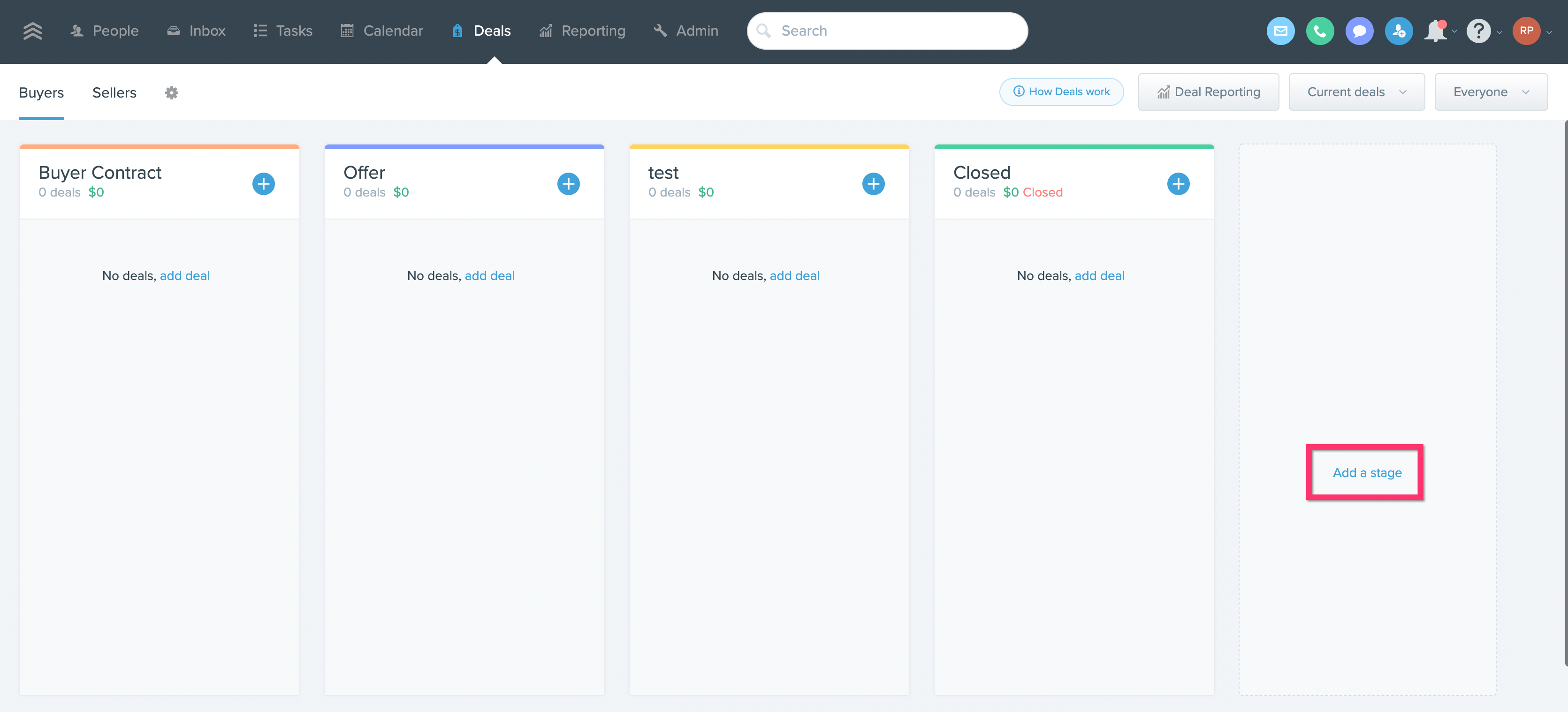Click the info icon in How Deals work
Screen dimensions: 1568x712
(1018, 91)
